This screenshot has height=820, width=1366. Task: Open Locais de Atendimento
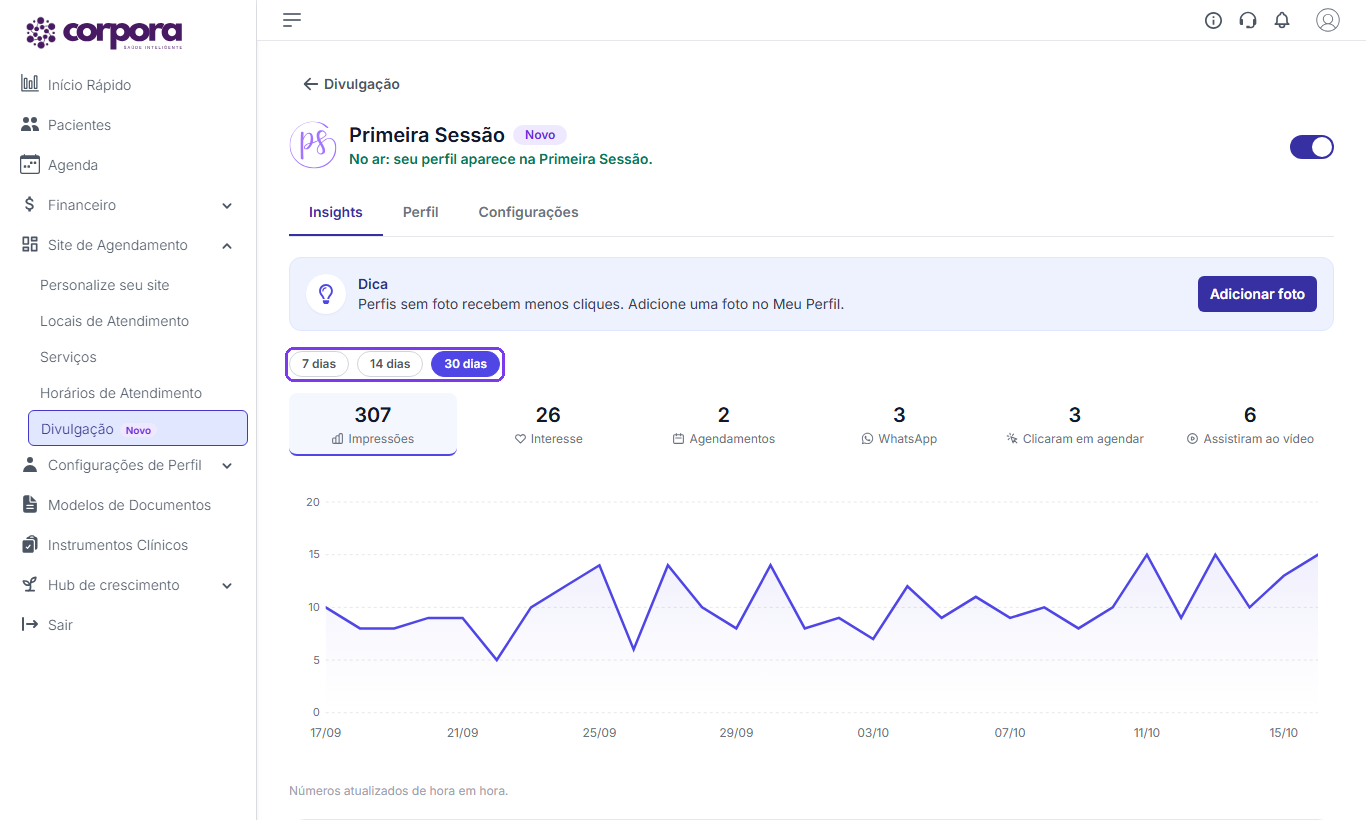114,321
